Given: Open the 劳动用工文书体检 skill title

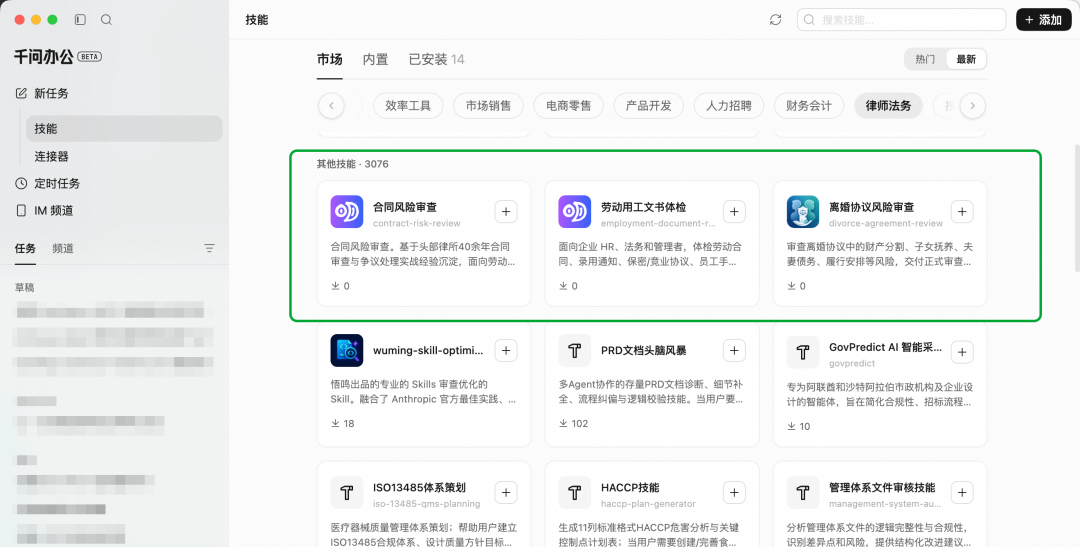Looking at the screenshot, I should 643,207.
